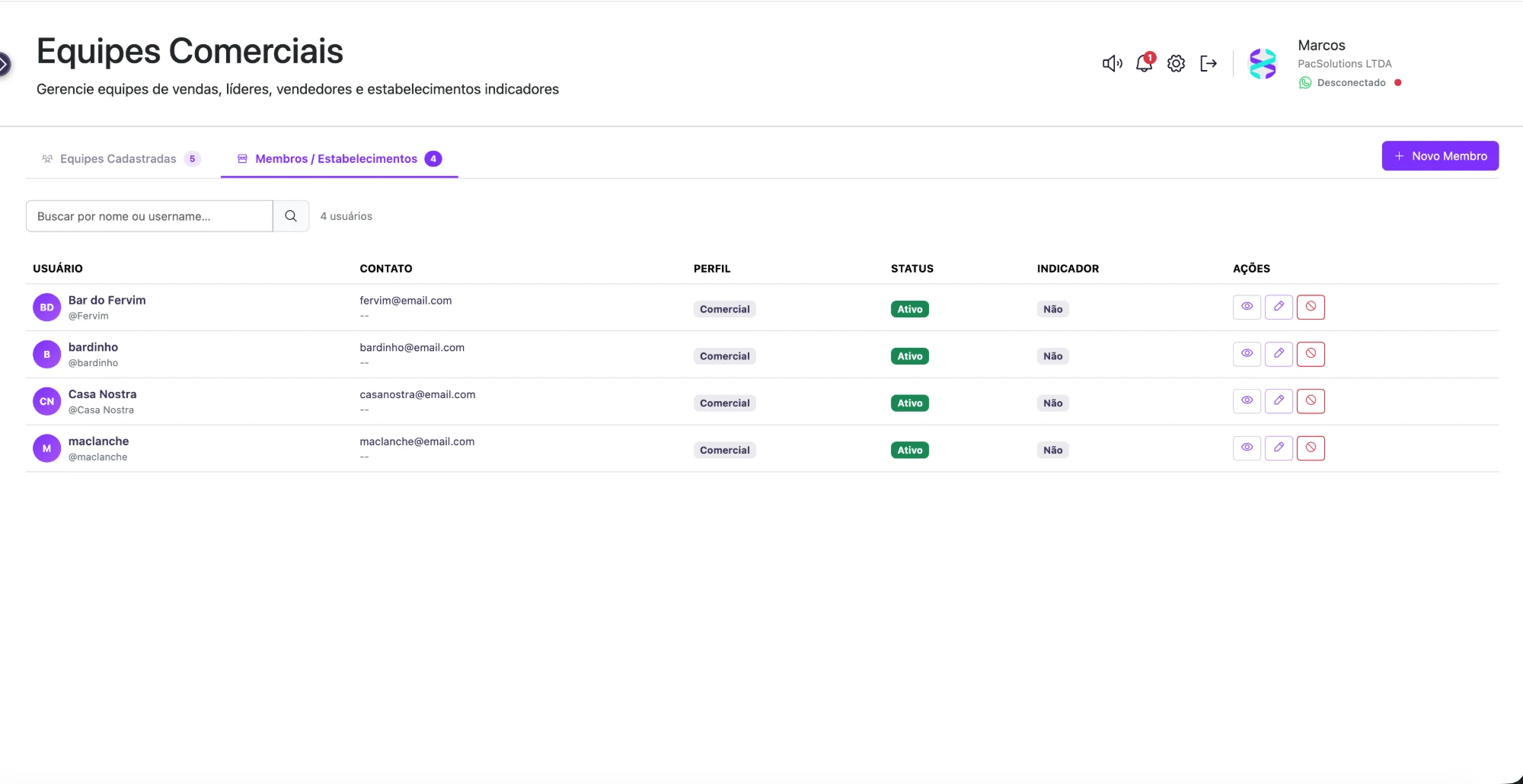Image resolution: width=1523 pixels, height=784 pixels.
Task: View details for bardinho
Action: tap(1247, 354)
